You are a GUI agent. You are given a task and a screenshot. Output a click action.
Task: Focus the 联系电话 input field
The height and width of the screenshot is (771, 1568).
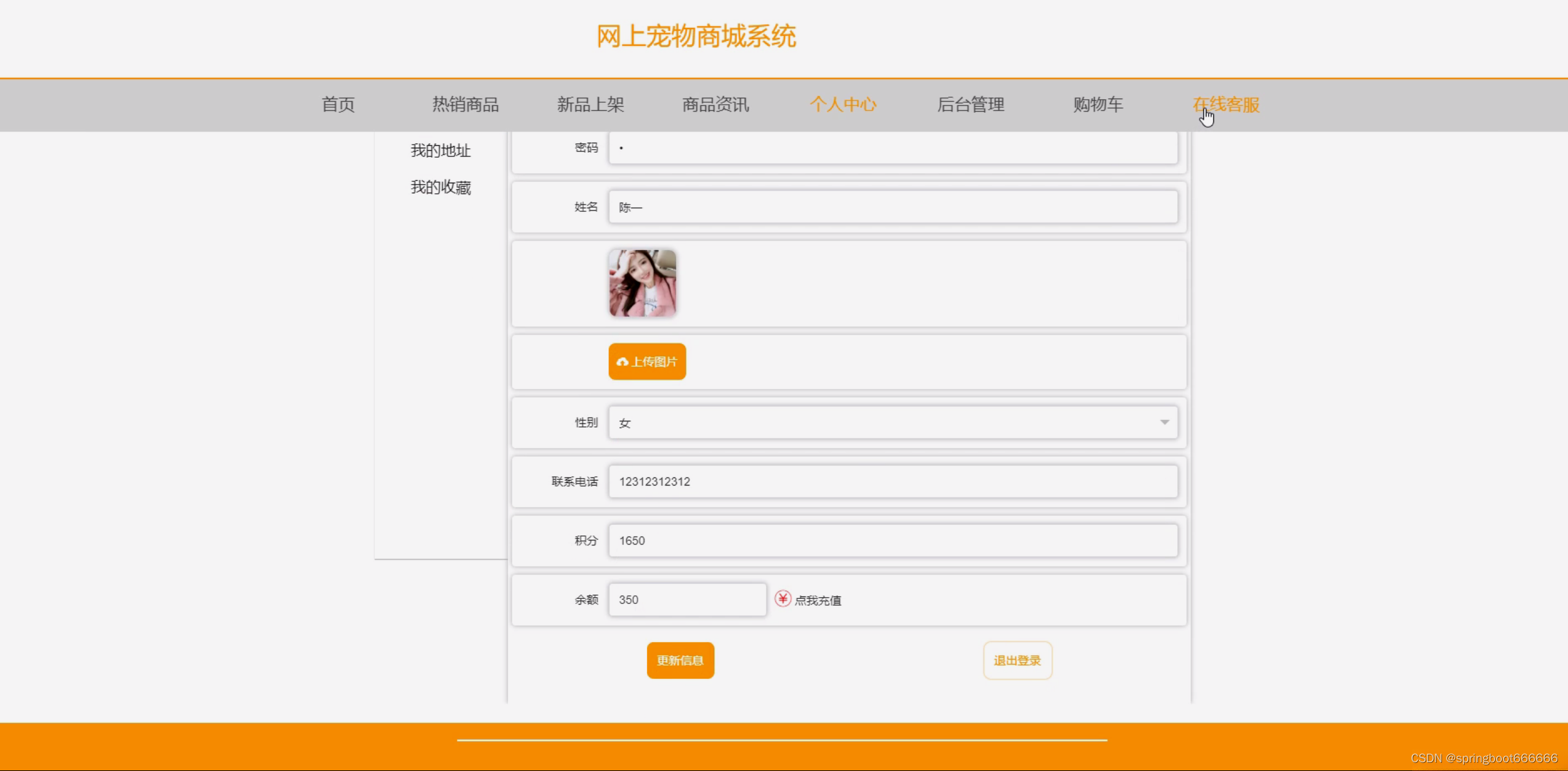tap(892, 482)
